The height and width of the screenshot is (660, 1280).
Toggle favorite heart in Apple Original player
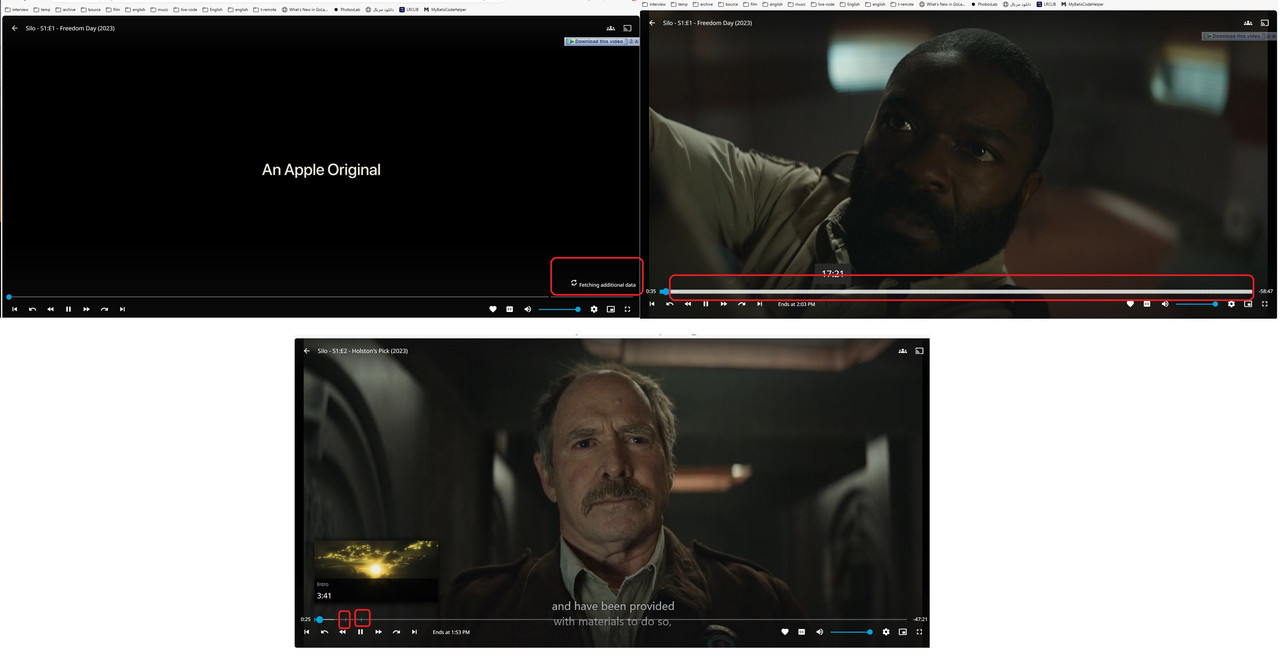[x=493, y=309]
